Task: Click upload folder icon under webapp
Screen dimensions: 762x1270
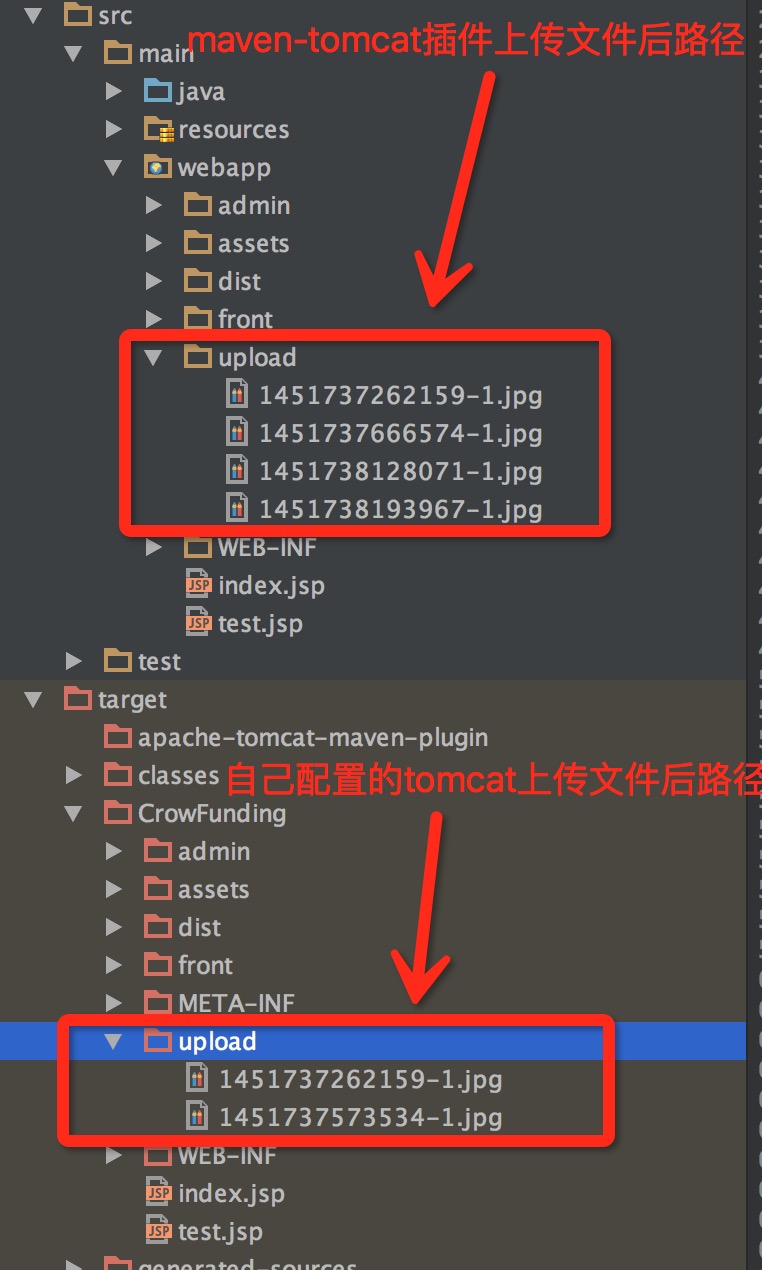Action: (x=198, y=357)
